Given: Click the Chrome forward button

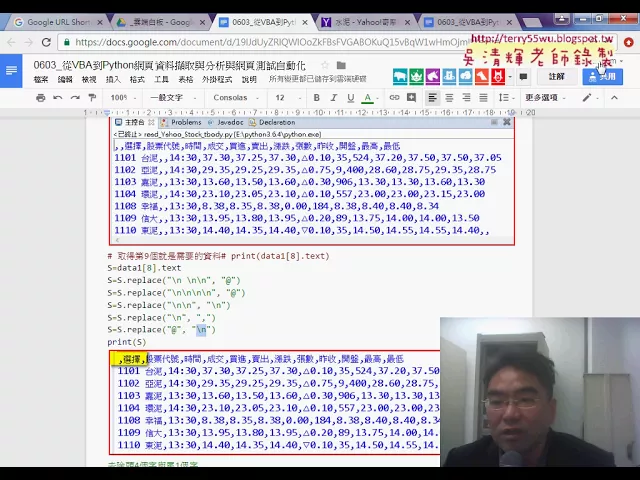Looking at the screenshot, I should (x=29, y=42).
